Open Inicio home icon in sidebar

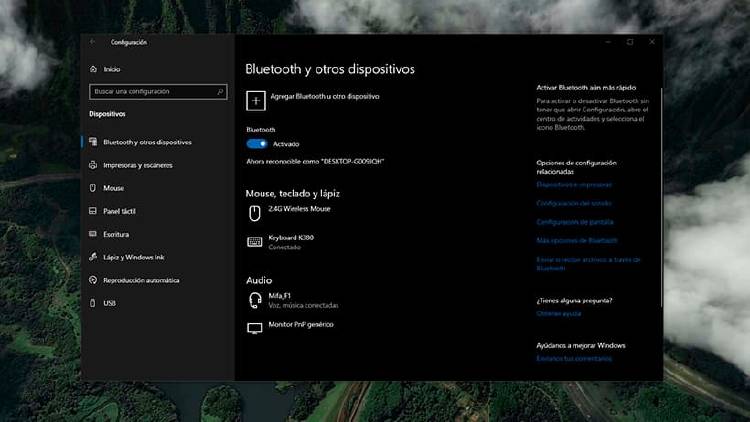point(93,69)
